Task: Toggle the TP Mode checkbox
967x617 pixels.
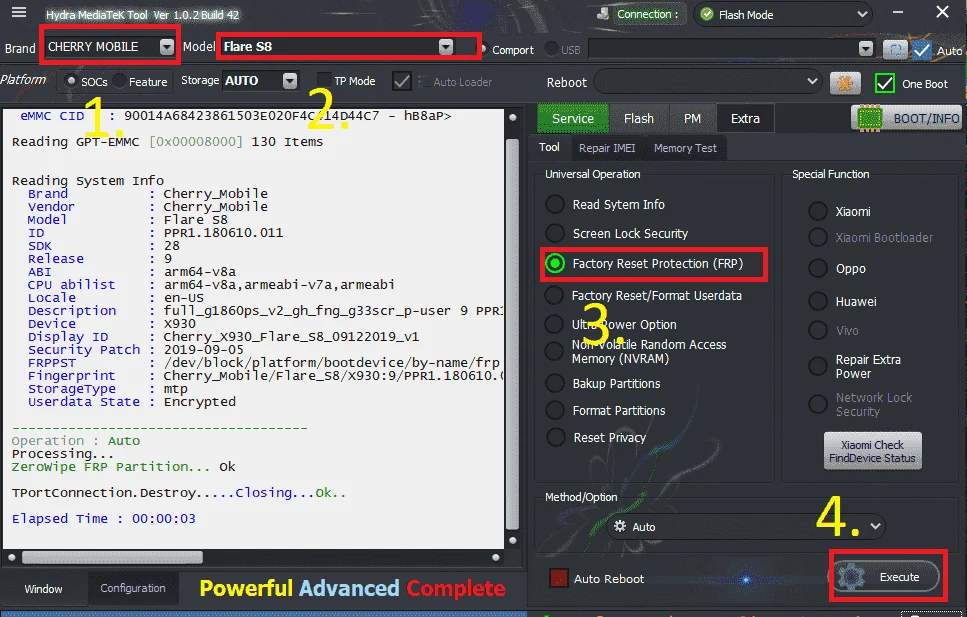Action: coord(323,80)
